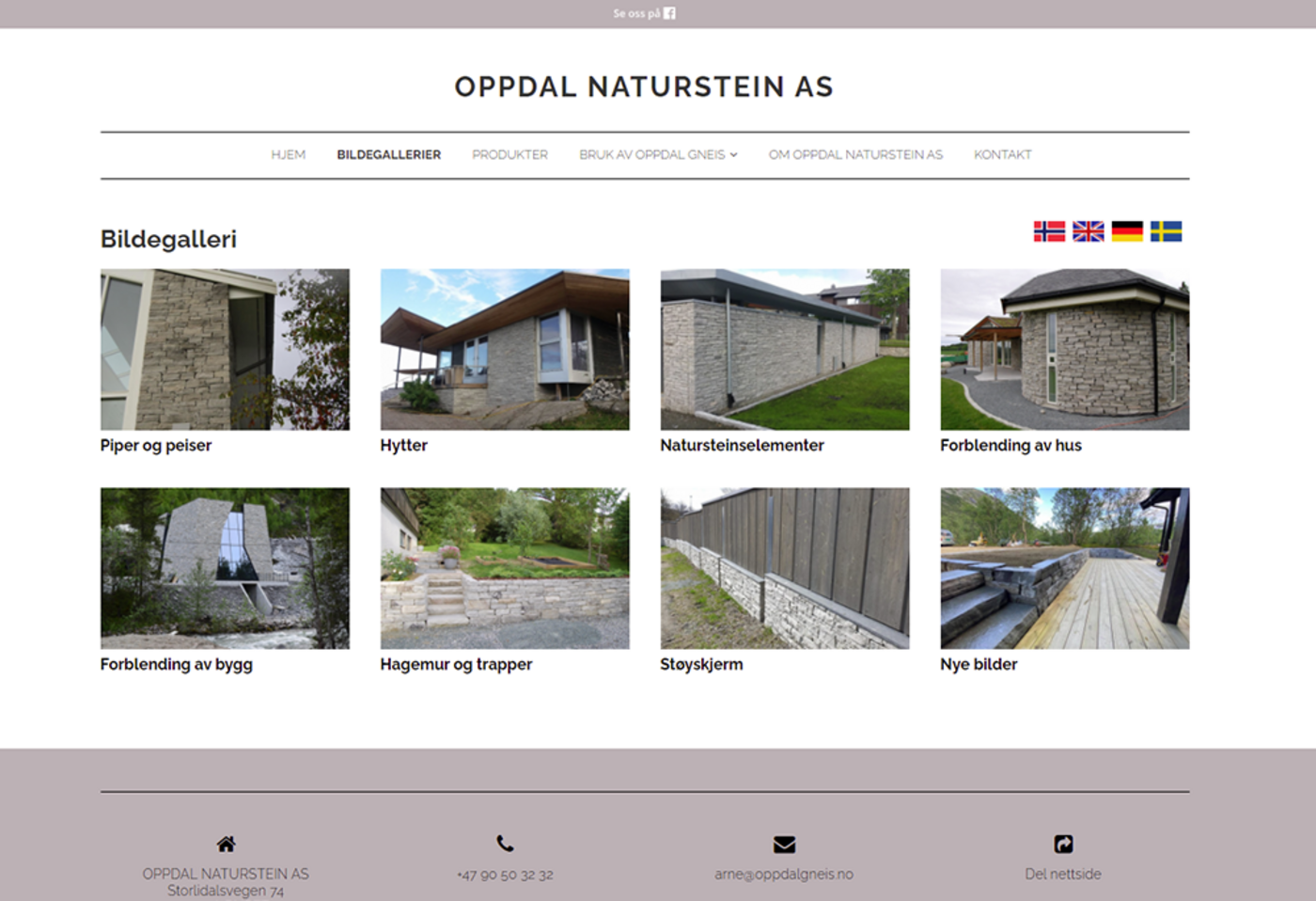Screen dimensions: 1316x901
Task: Click the arne@oppdalgneis.no email link
Action: click(x=784, y=874)
